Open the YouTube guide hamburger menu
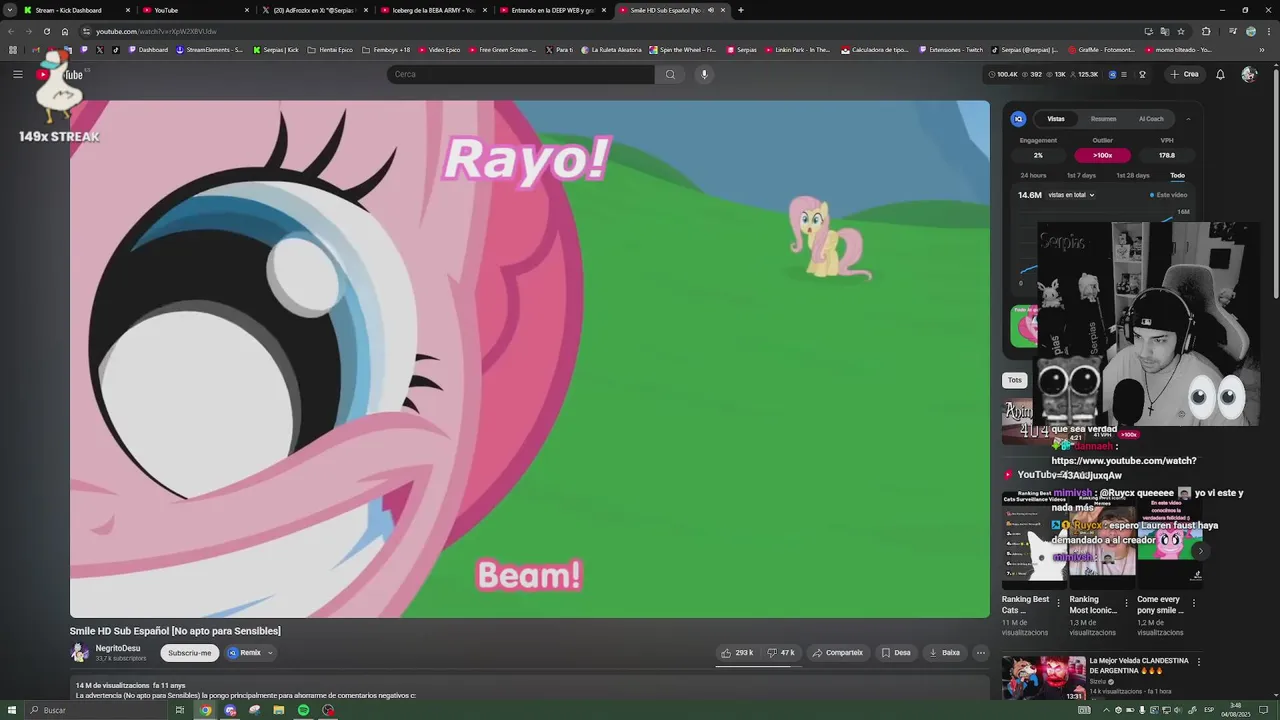This screenshot has width=1280, height=720. tap(17, 74)
